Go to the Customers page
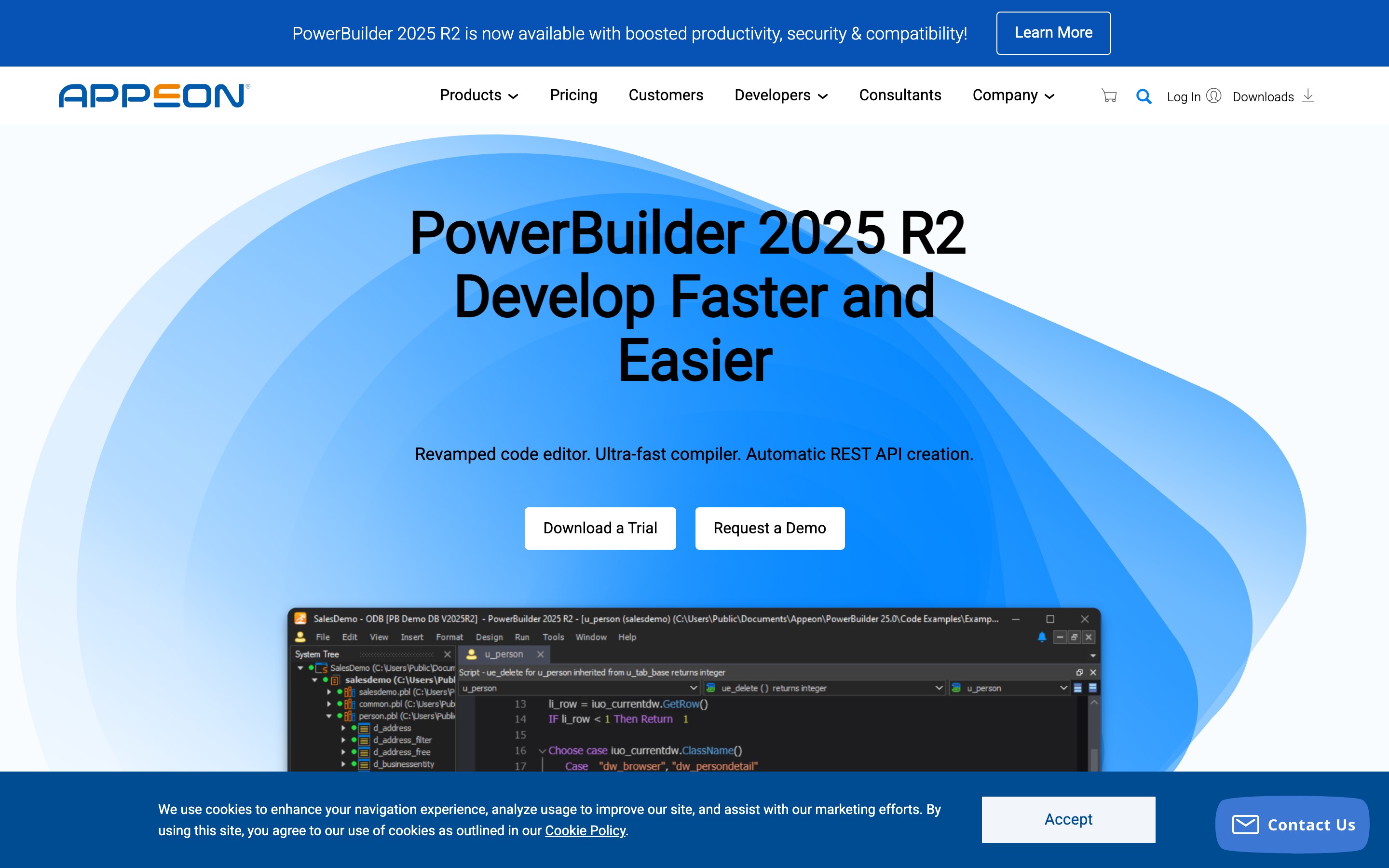1389x868 pixels. point(666,95)
